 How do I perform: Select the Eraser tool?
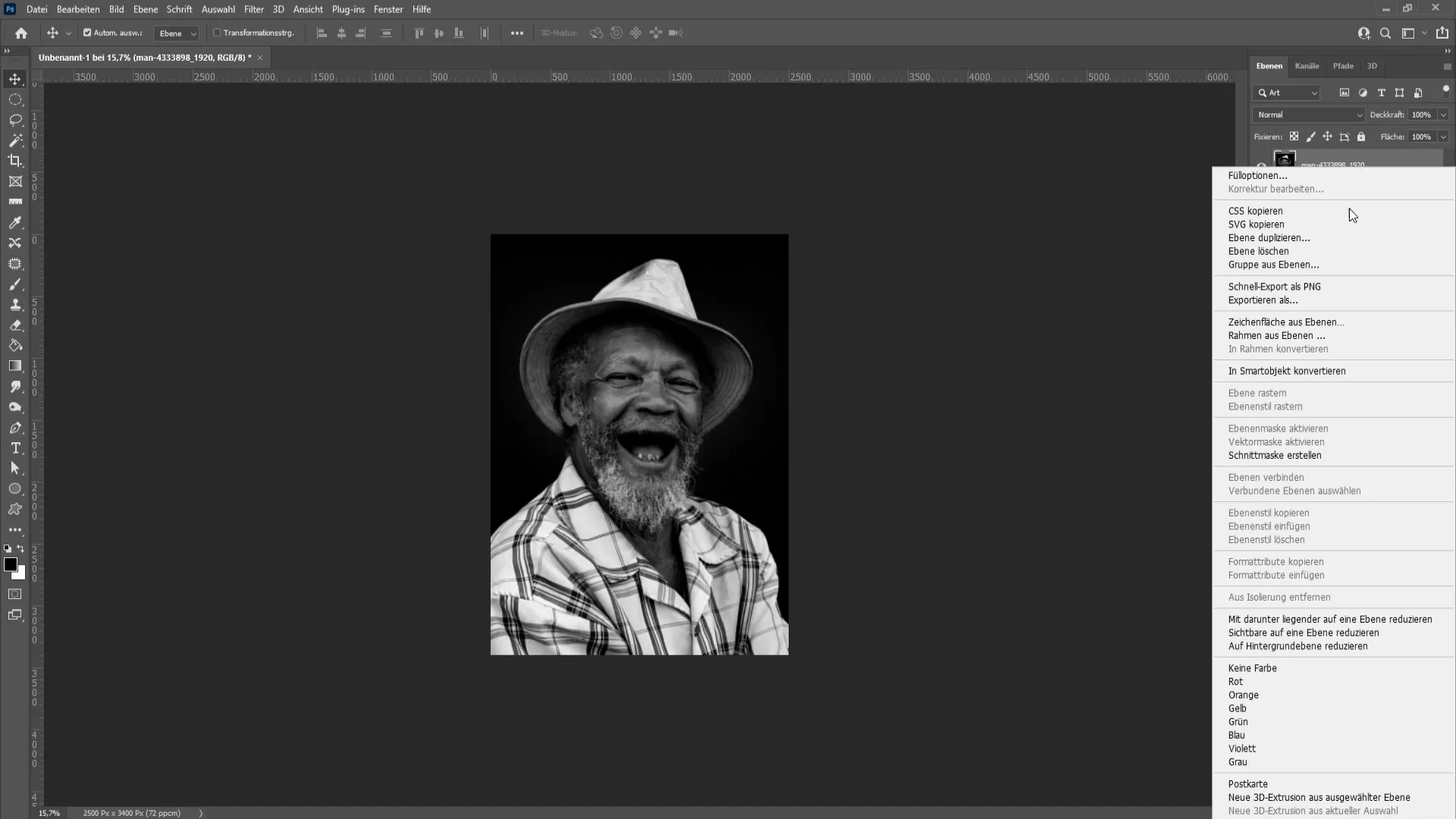[15, 325]
